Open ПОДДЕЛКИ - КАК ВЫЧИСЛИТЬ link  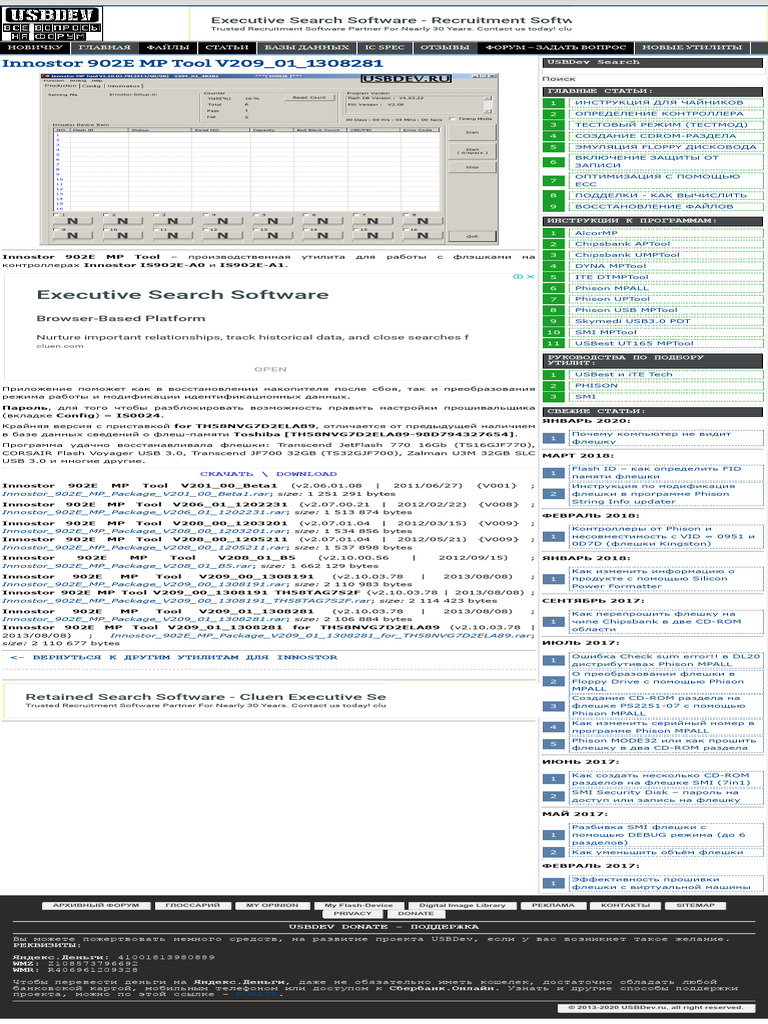point(660,195)
